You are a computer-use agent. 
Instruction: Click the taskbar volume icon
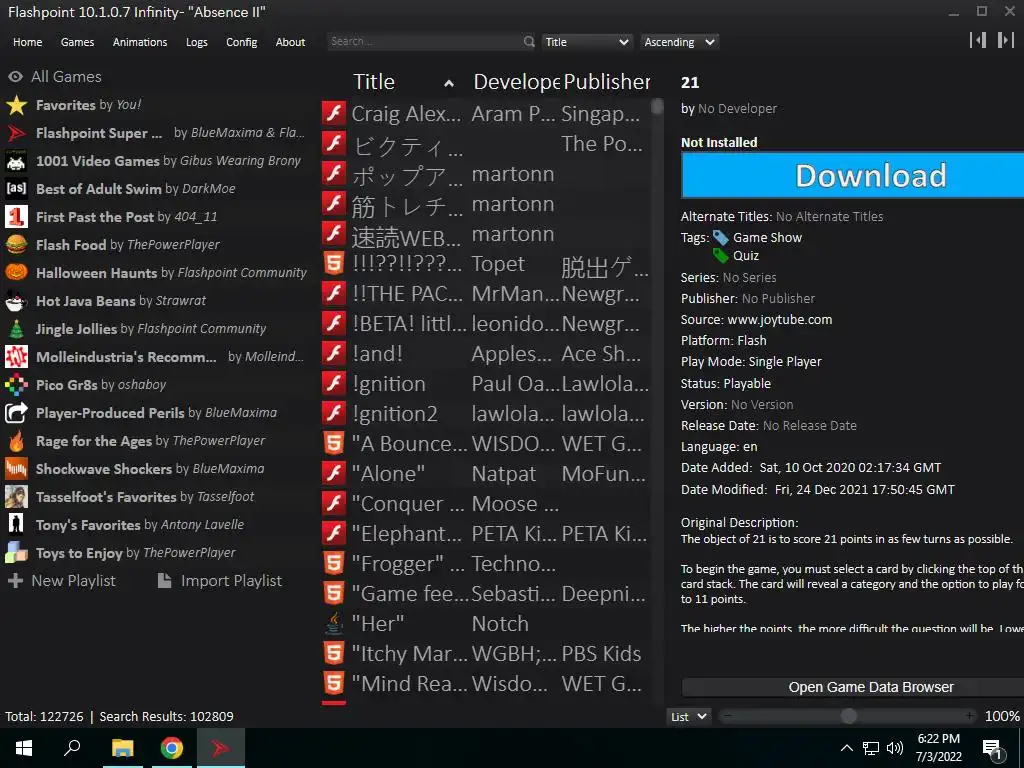click(x=895, y=748)
